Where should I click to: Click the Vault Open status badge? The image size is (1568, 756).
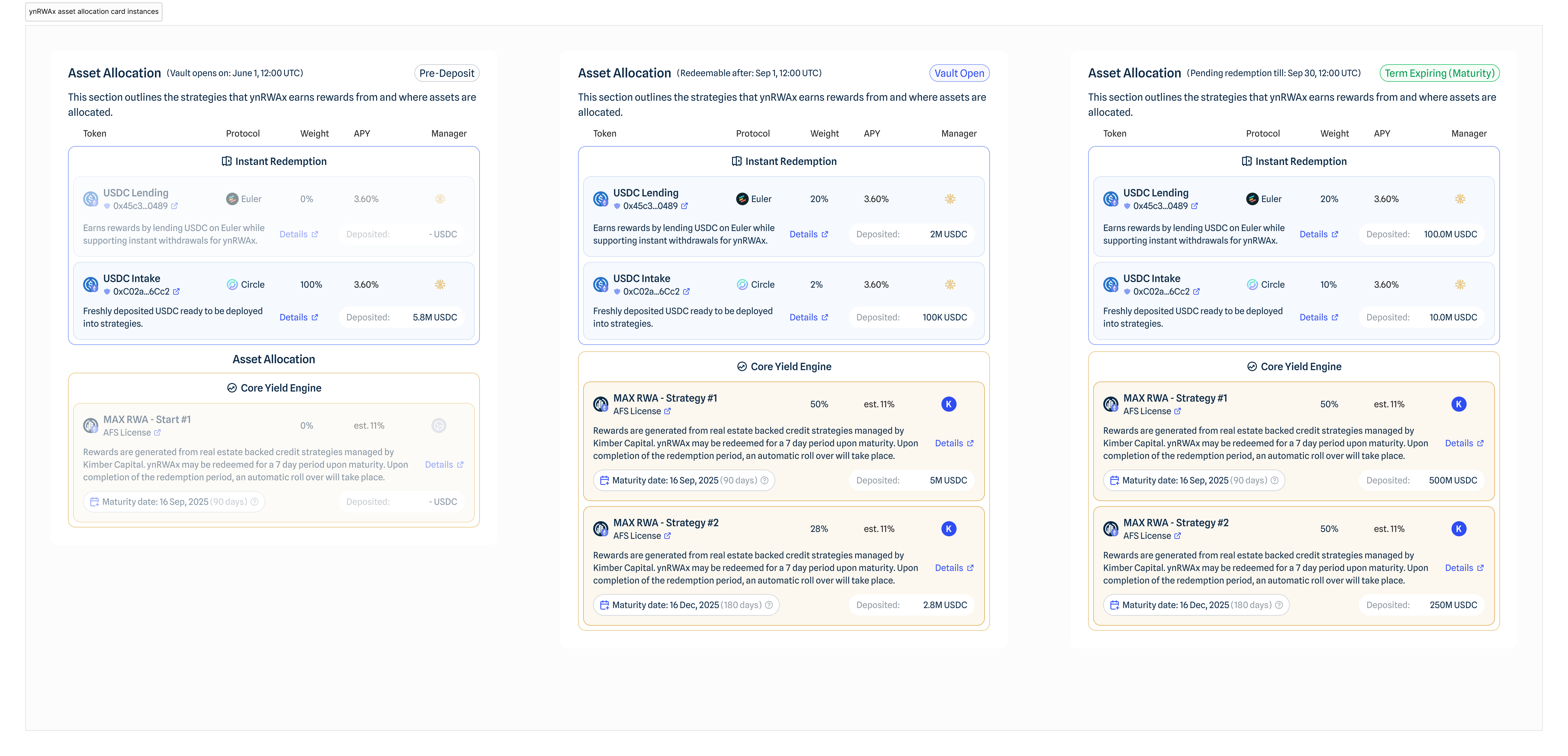click(959, 73)
